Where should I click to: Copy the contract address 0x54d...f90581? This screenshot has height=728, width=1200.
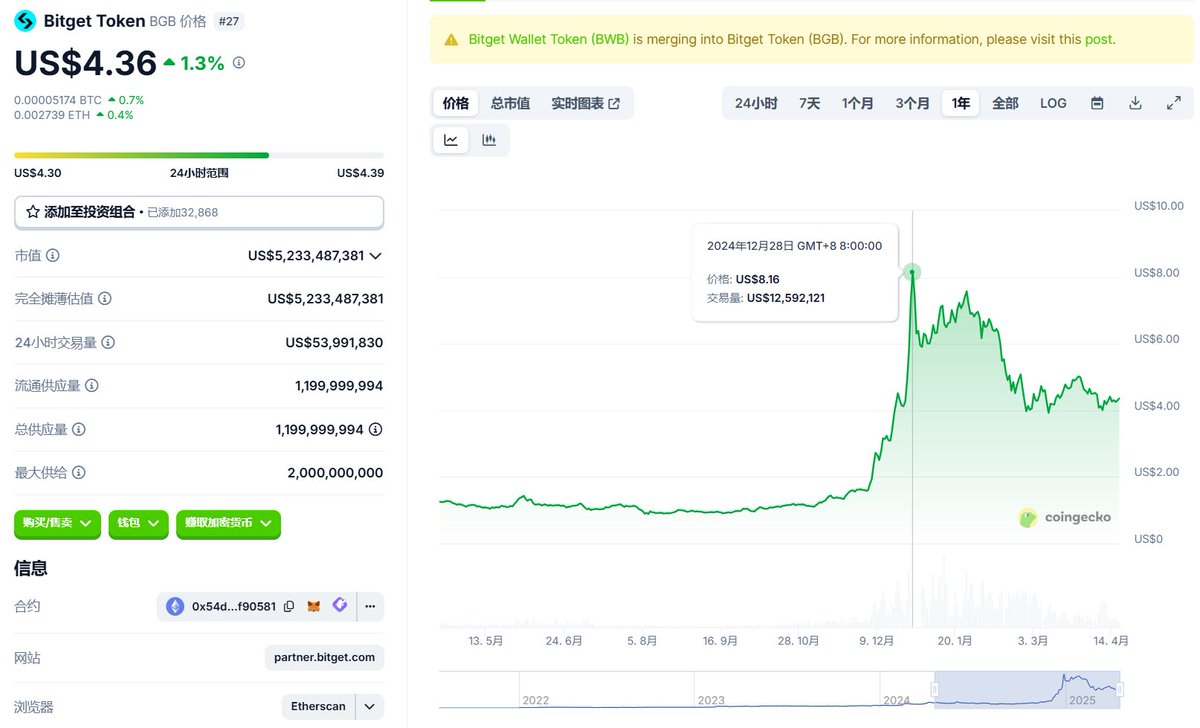point(289,606)
